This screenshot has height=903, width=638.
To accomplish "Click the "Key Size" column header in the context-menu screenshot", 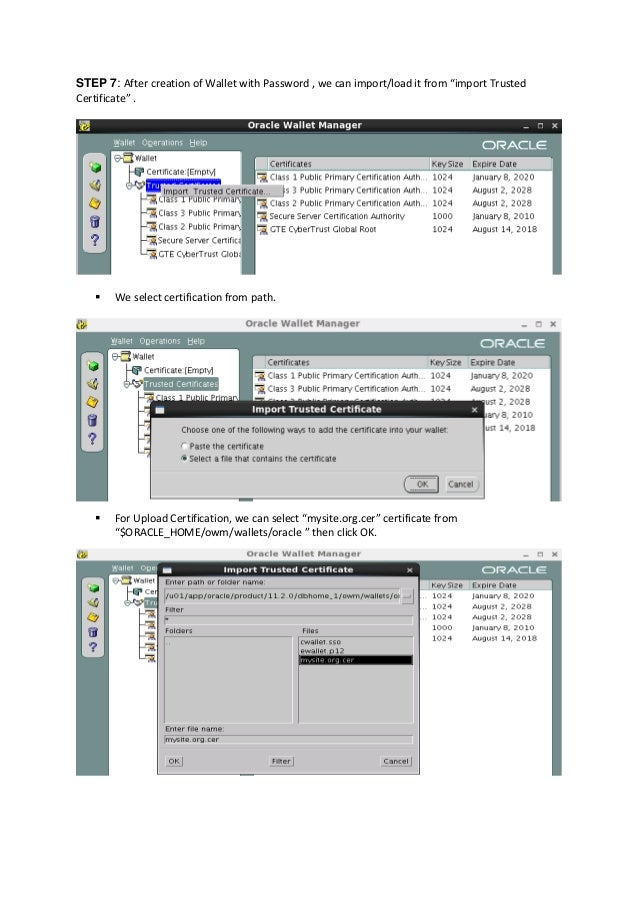I will point(447,164).
